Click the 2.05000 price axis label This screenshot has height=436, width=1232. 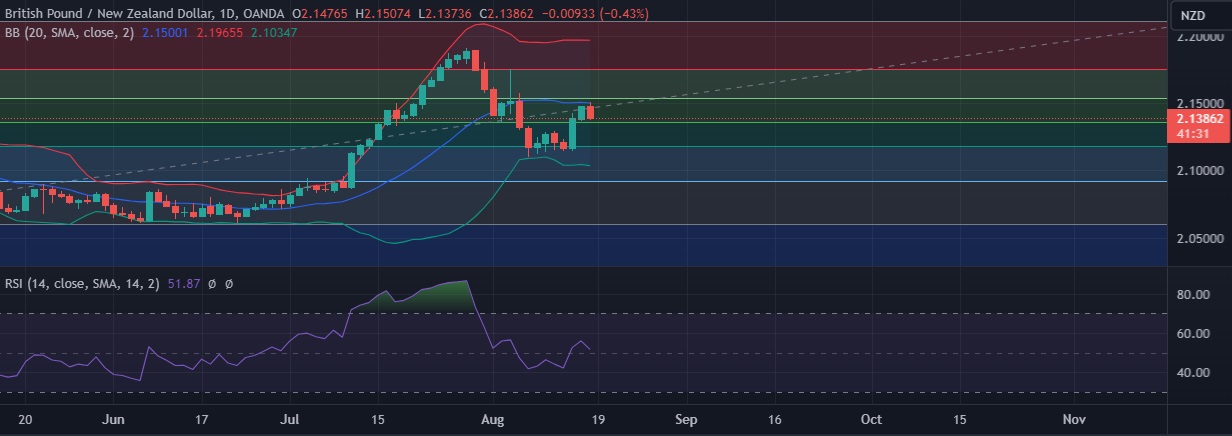(1201, 239)
